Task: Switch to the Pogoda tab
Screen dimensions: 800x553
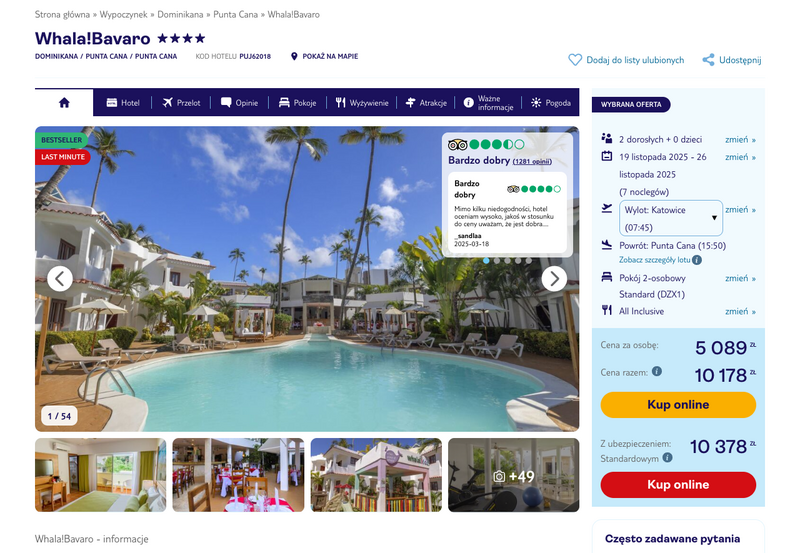Action: tap(551, 103)
